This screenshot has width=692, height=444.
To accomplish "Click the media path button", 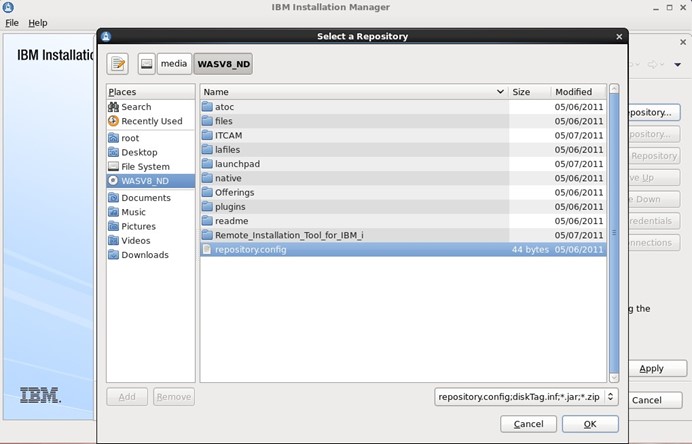I will 174,64.
